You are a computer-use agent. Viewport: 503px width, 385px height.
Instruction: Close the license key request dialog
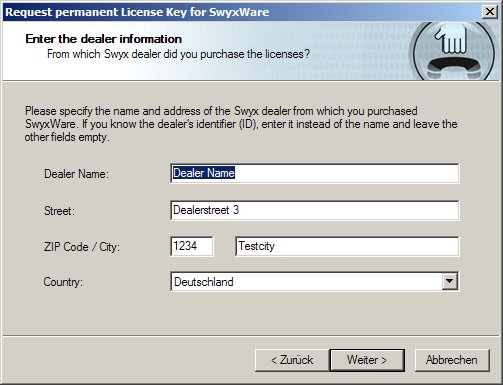[x=490, y=12]
